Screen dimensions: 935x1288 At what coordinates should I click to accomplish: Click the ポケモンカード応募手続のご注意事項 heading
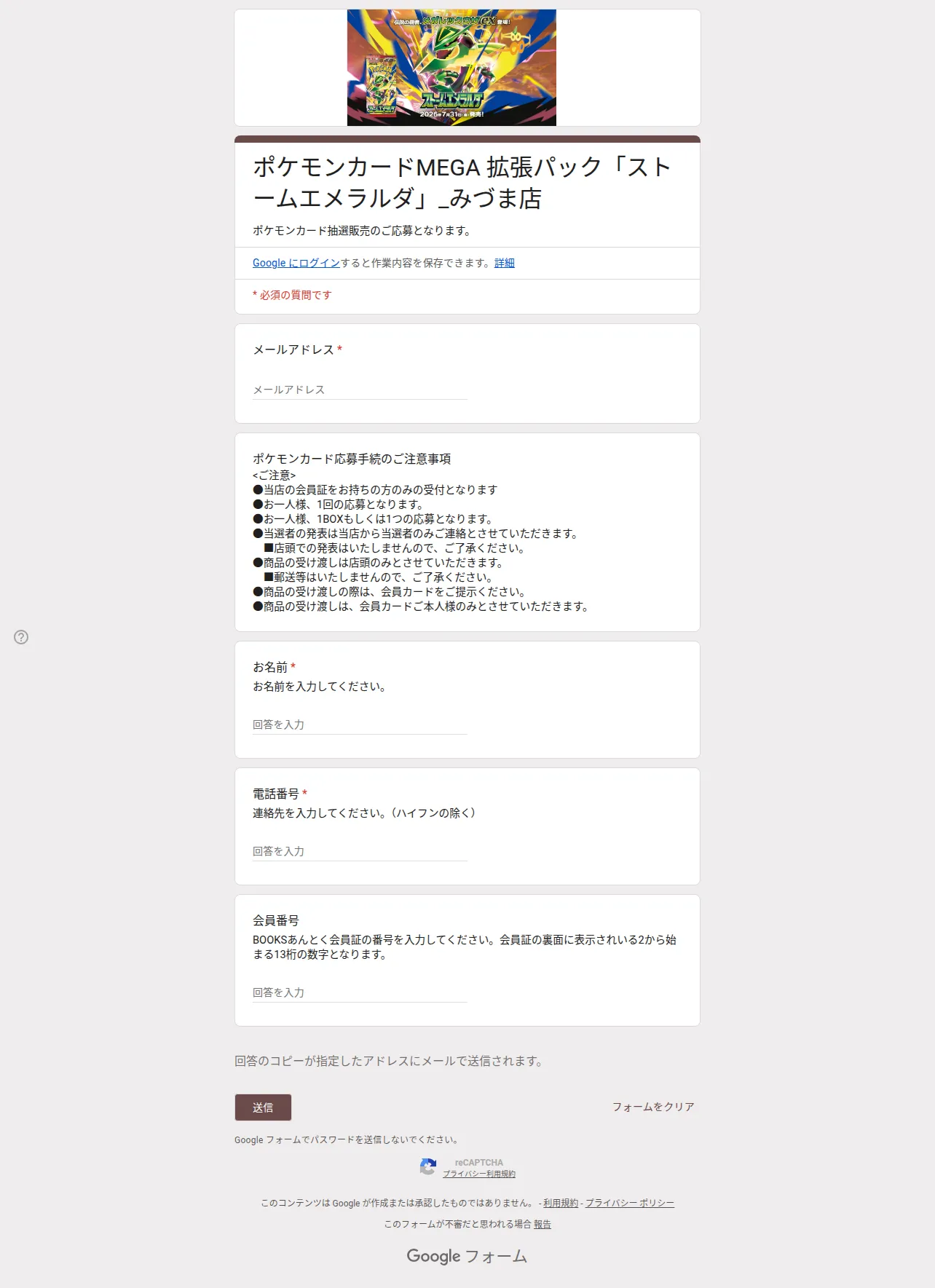(x=352, y=459)
